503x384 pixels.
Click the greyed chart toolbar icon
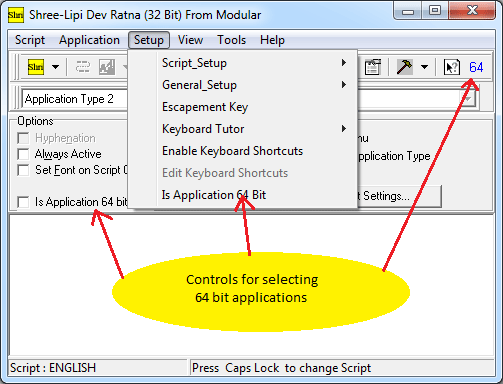coord(107,67)
